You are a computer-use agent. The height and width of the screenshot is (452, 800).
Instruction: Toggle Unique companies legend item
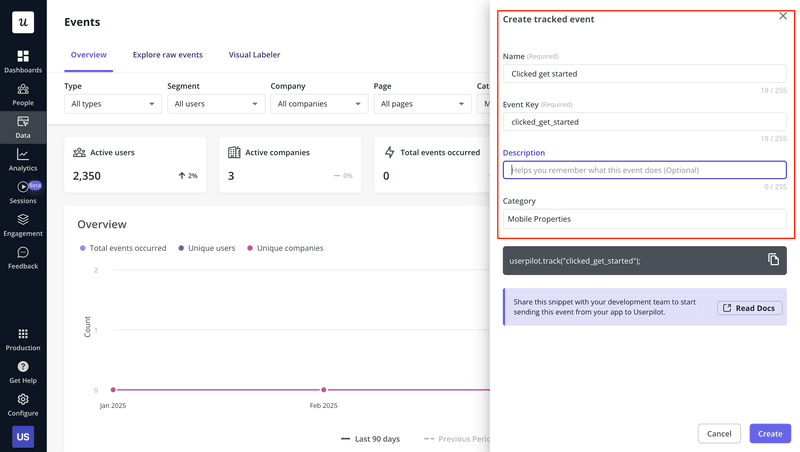(x=285, y=248)
